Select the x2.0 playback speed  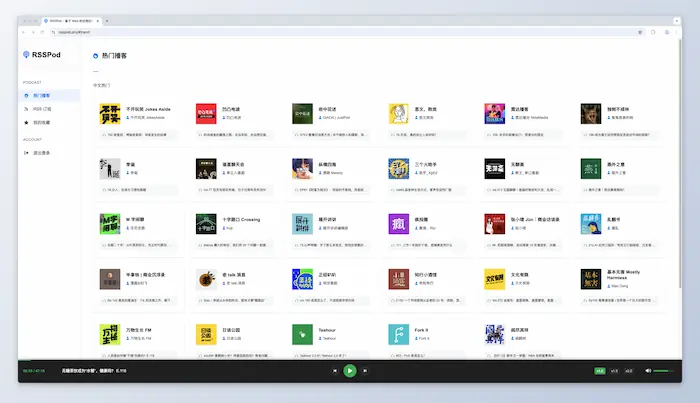629,371
